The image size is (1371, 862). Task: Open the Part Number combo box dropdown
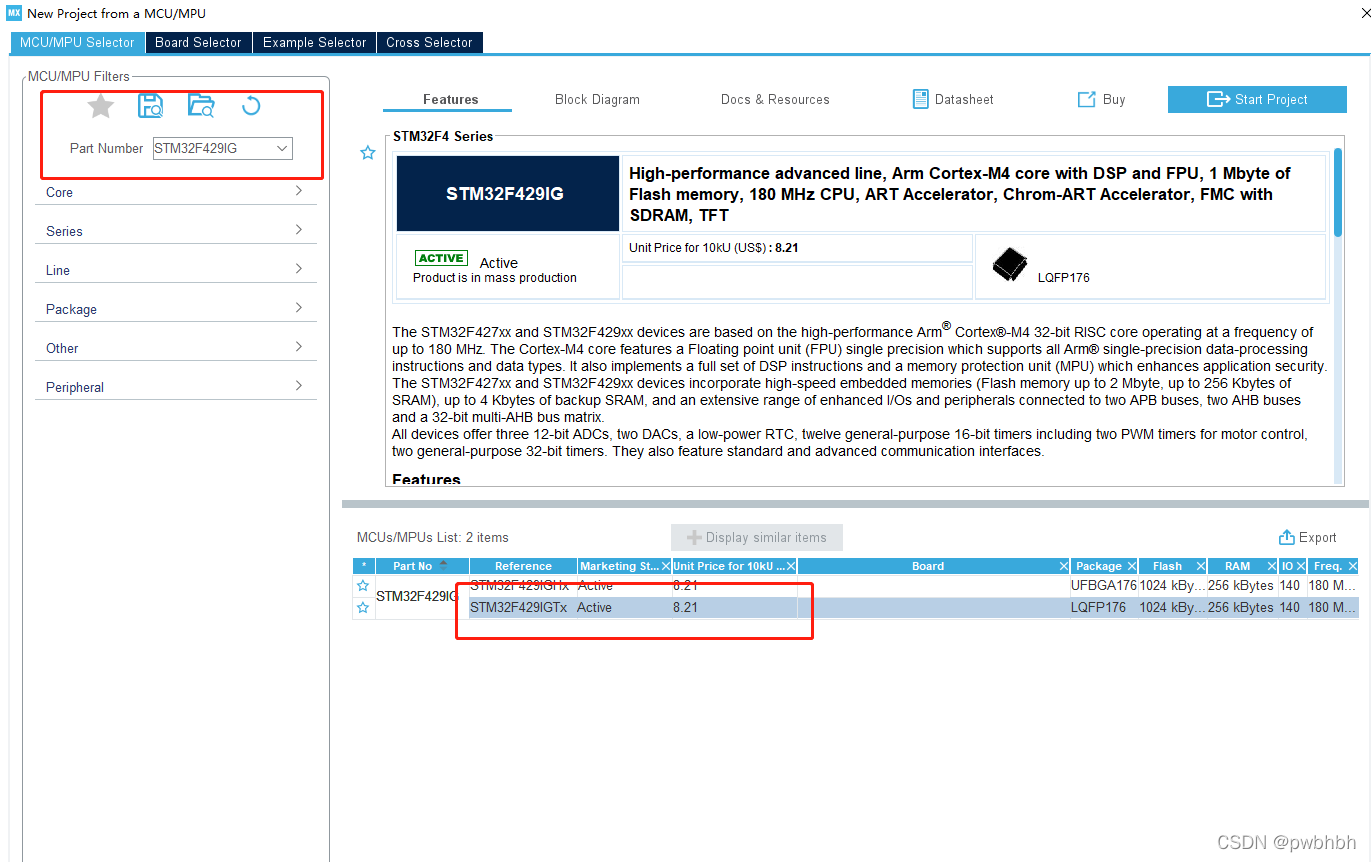pos(282,148)
